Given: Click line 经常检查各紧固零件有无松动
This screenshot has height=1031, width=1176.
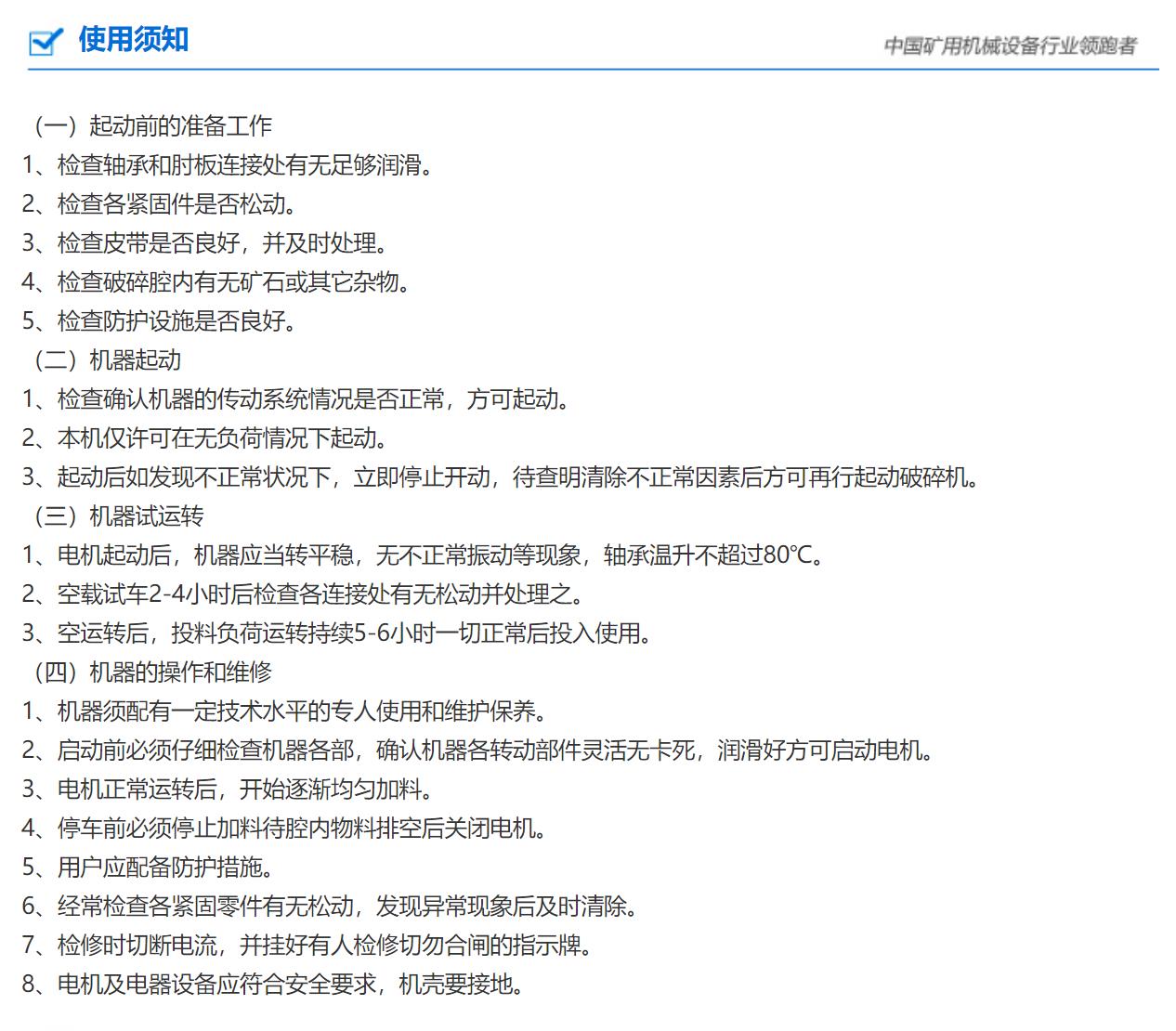Looking at the screenshot, I should point(330,907).
